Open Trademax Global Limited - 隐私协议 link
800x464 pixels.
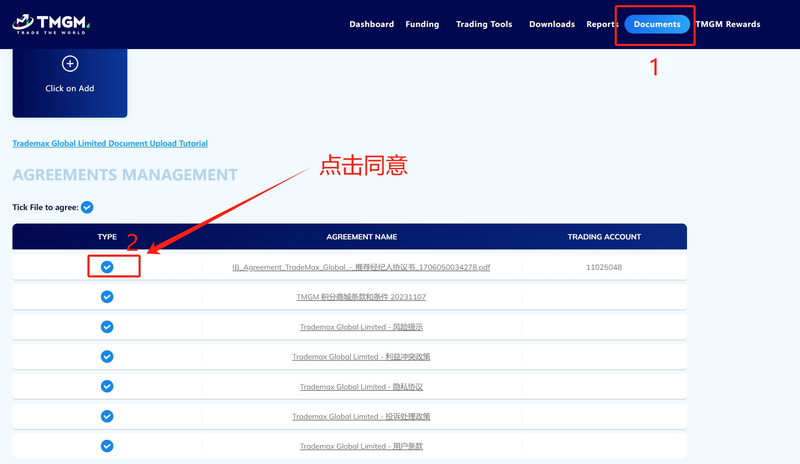(361, 386)
